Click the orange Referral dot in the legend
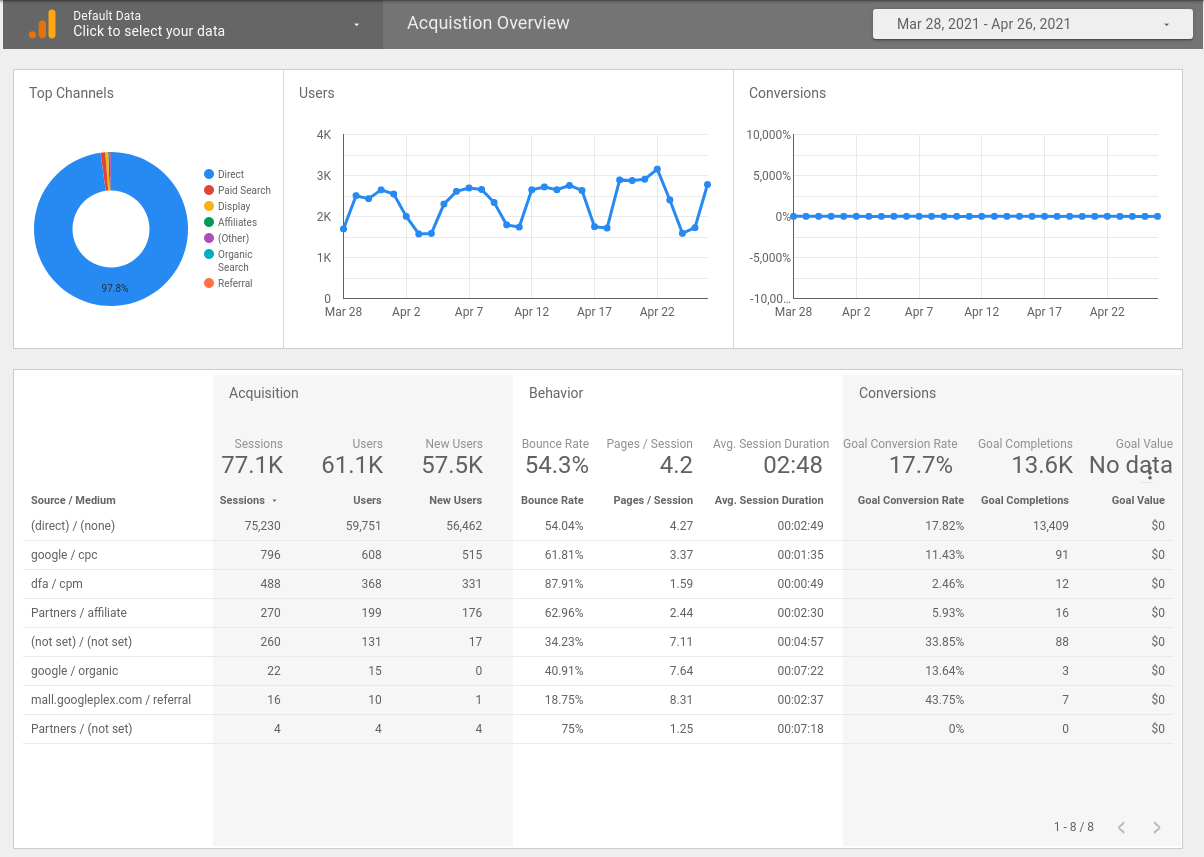The image size is (1204, 857). pyautogui.click(x=211, y=283)
